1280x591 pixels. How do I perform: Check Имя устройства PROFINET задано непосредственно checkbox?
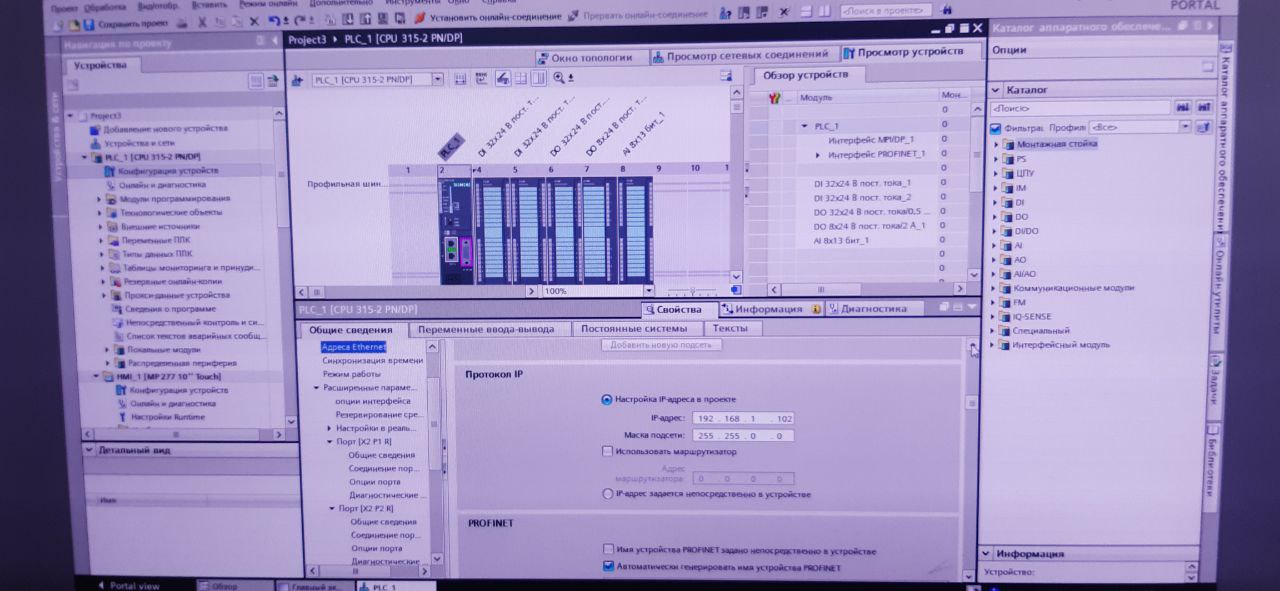click(x=608, y=550)
